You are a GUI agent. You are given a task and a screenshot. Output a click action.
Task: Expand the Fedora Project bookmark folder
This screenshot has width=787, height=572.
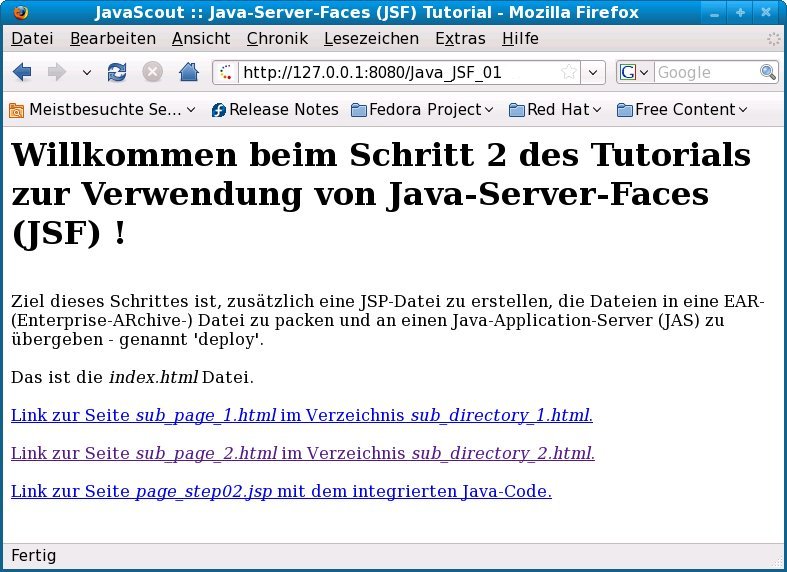(423, 110)
